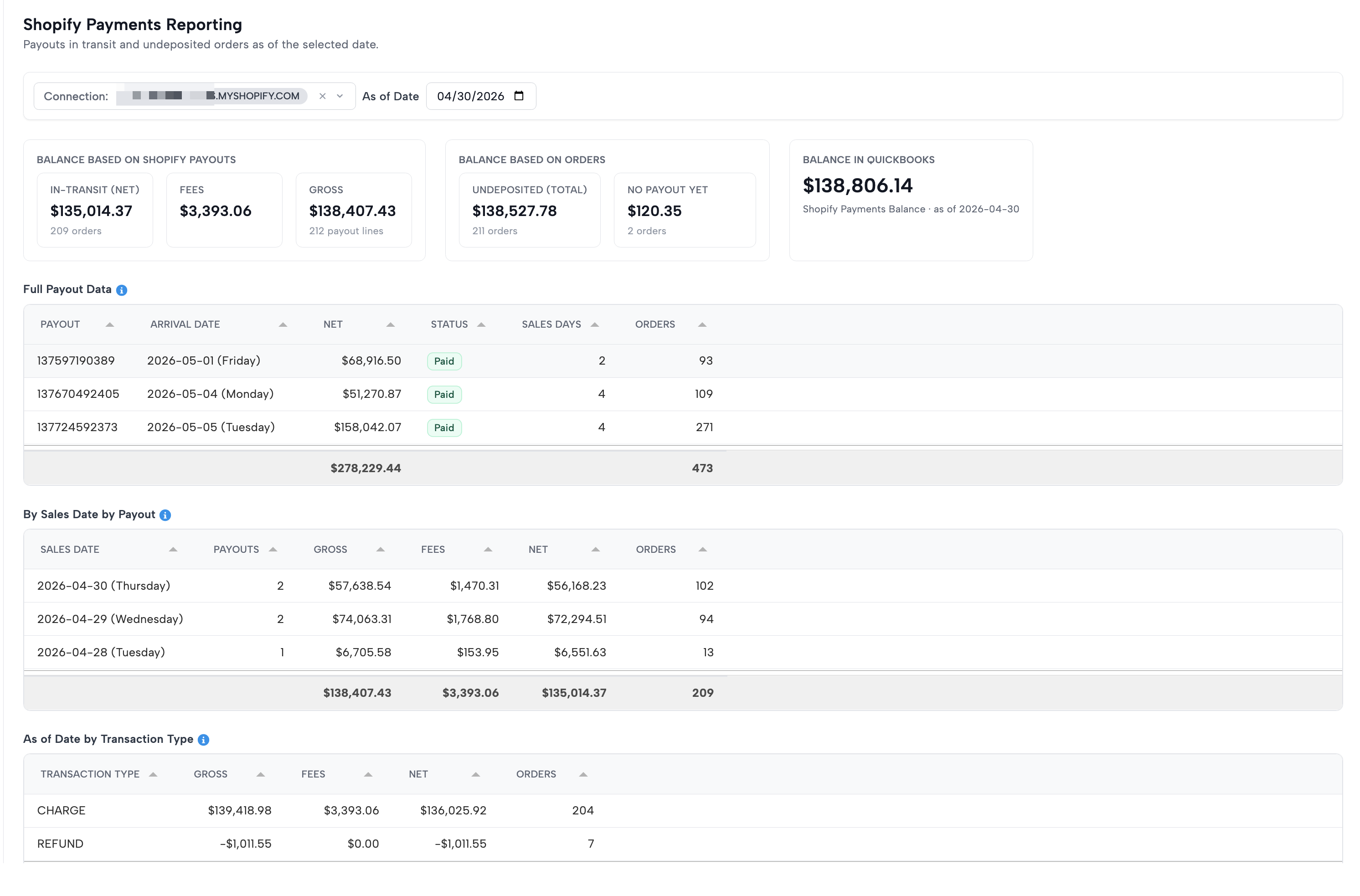Expand the Connection dropdown chevron
The image size is (1360, 896).
[340, 96]
